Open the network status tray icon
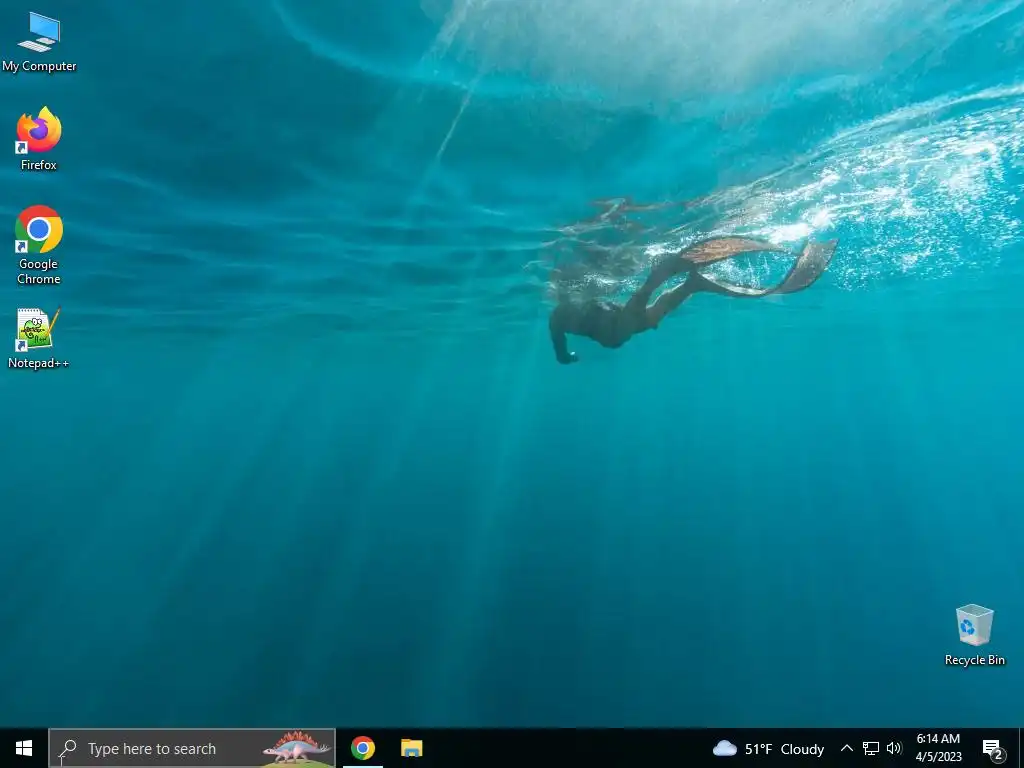 coord(871,748)
